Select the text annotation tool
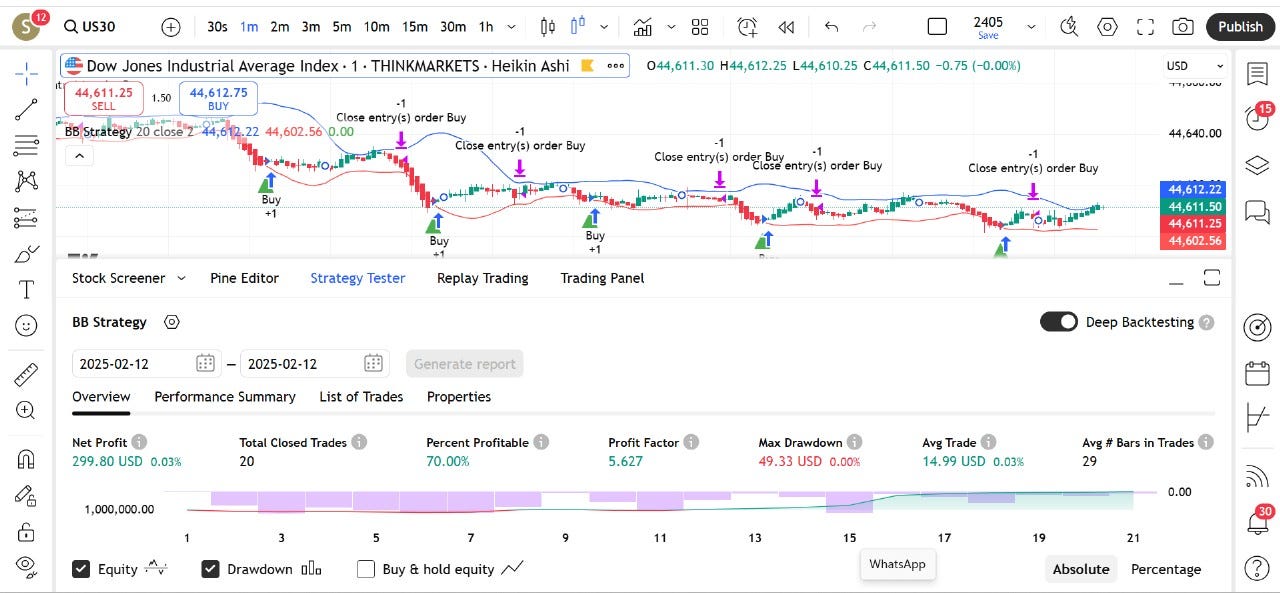 27,290
